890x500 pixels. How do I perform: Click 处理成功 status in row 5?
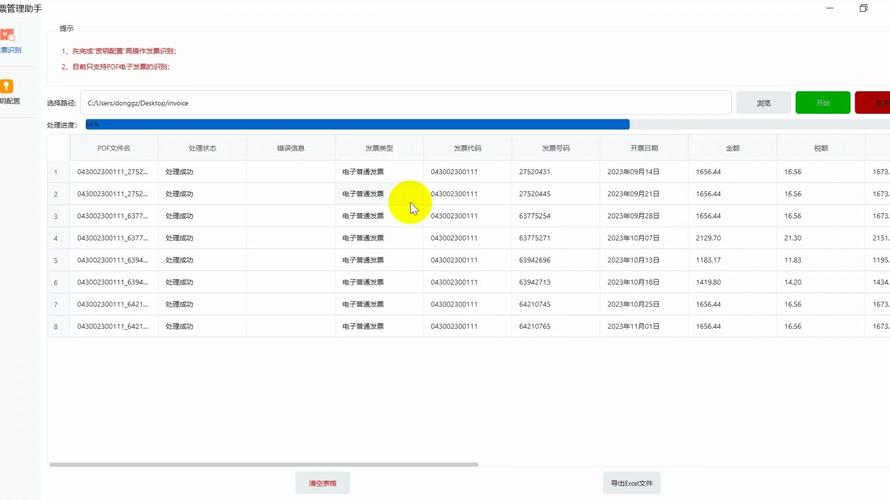(202, 260)
